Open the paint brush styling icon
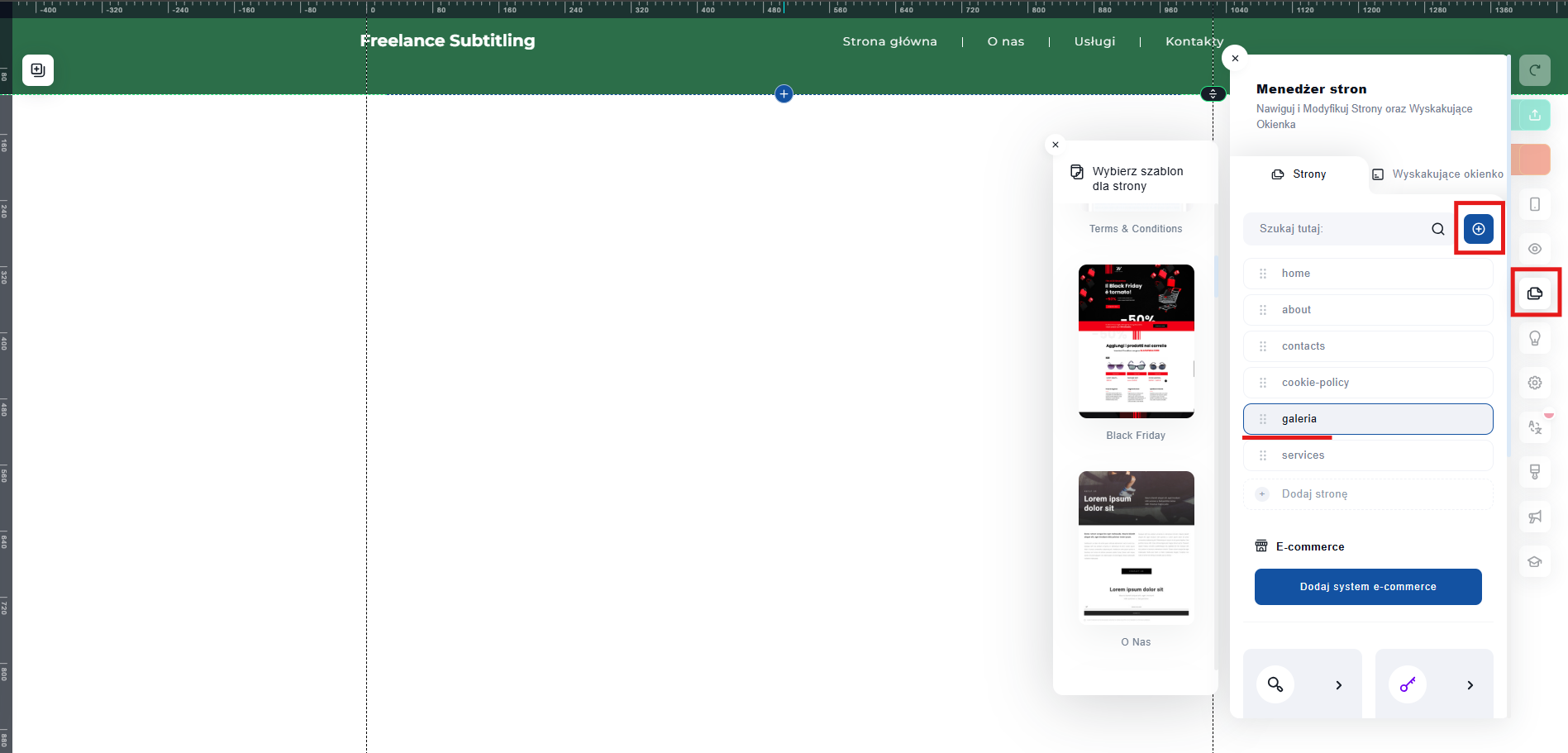The image size is (1568, 753). coord(1535,472)
